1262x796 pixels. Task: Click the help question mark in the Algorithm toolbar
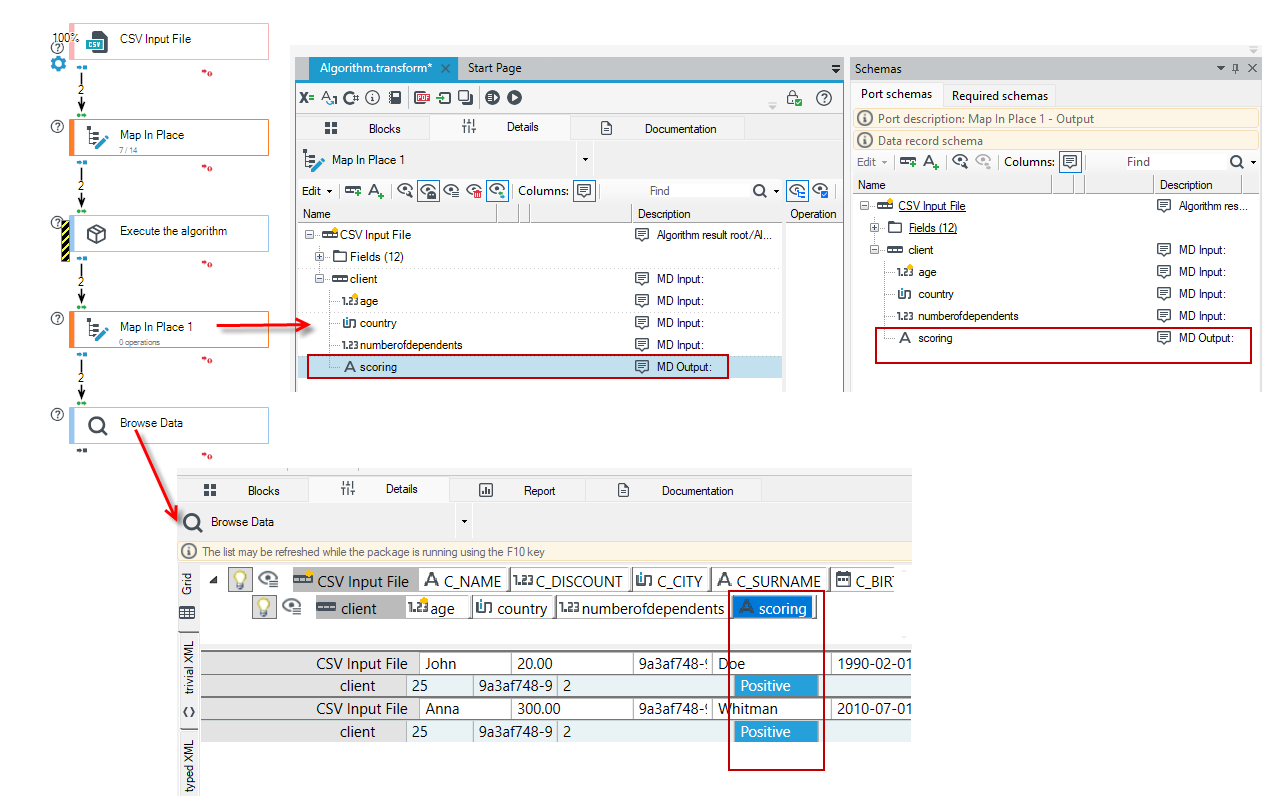pyautogui.click(x=824, y=98)
